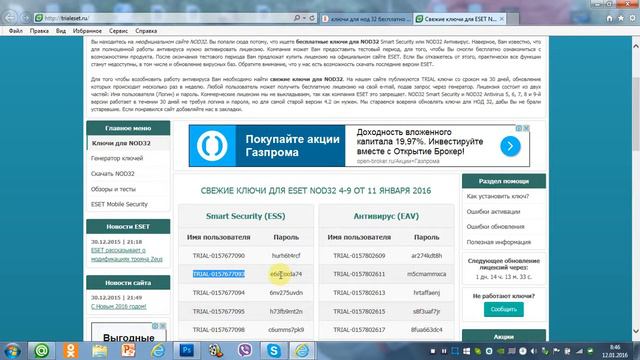Image resolution: width=640 pixels, height=360 pixels.
Task: Click highlighted username TRIAL-0157677093
Action: tap(219, 274)
